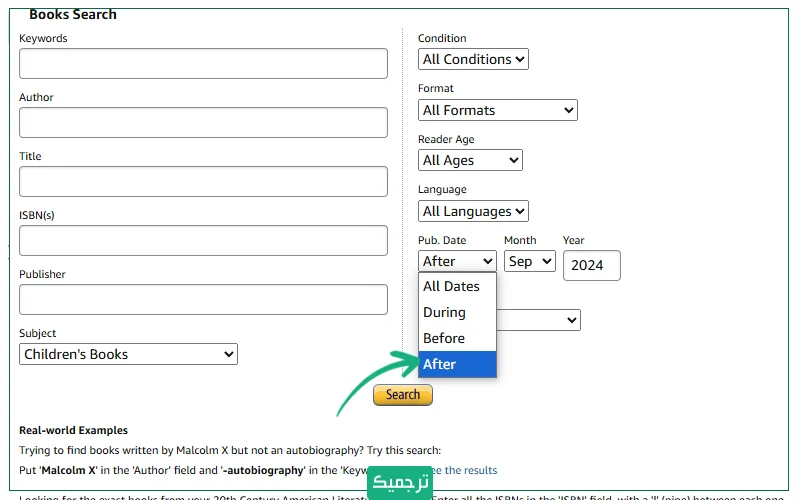Click the Year field containing 2024

591,265
